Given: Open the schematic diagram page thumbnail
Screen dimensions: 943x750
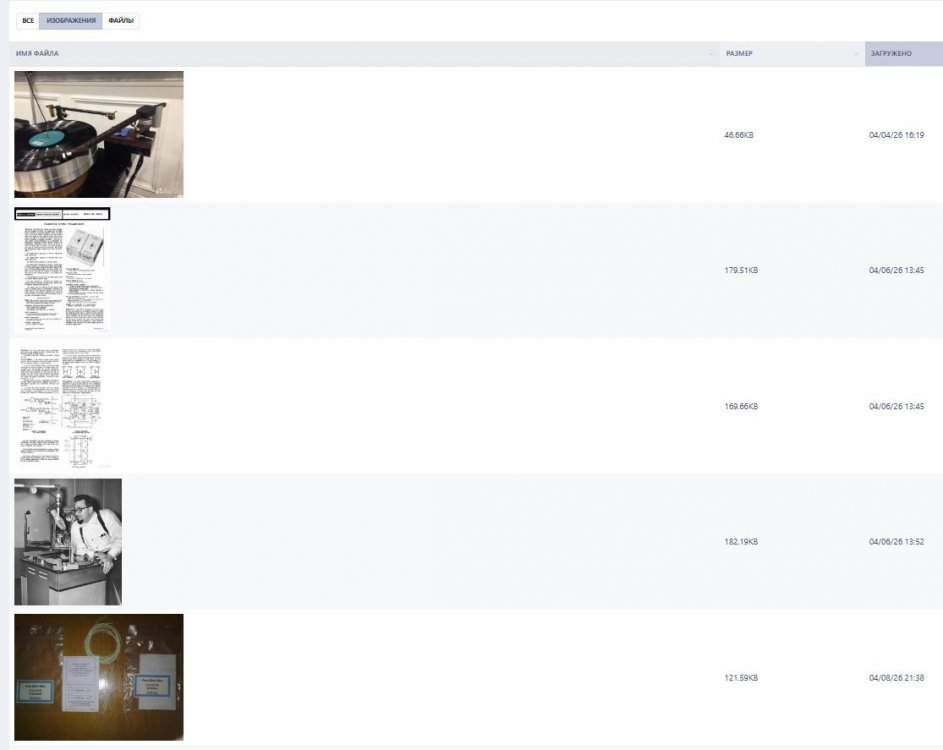Looking at the screenshot, I should click(x=63, y=406).
